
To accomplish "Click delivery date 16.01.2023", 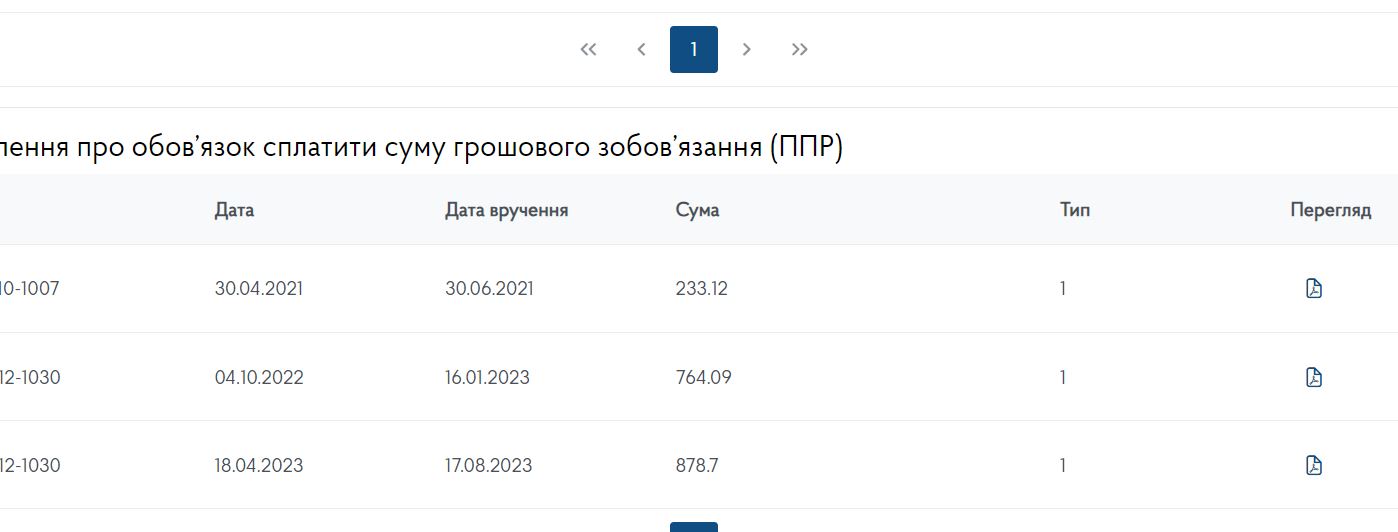I will (x=487, y=377).
